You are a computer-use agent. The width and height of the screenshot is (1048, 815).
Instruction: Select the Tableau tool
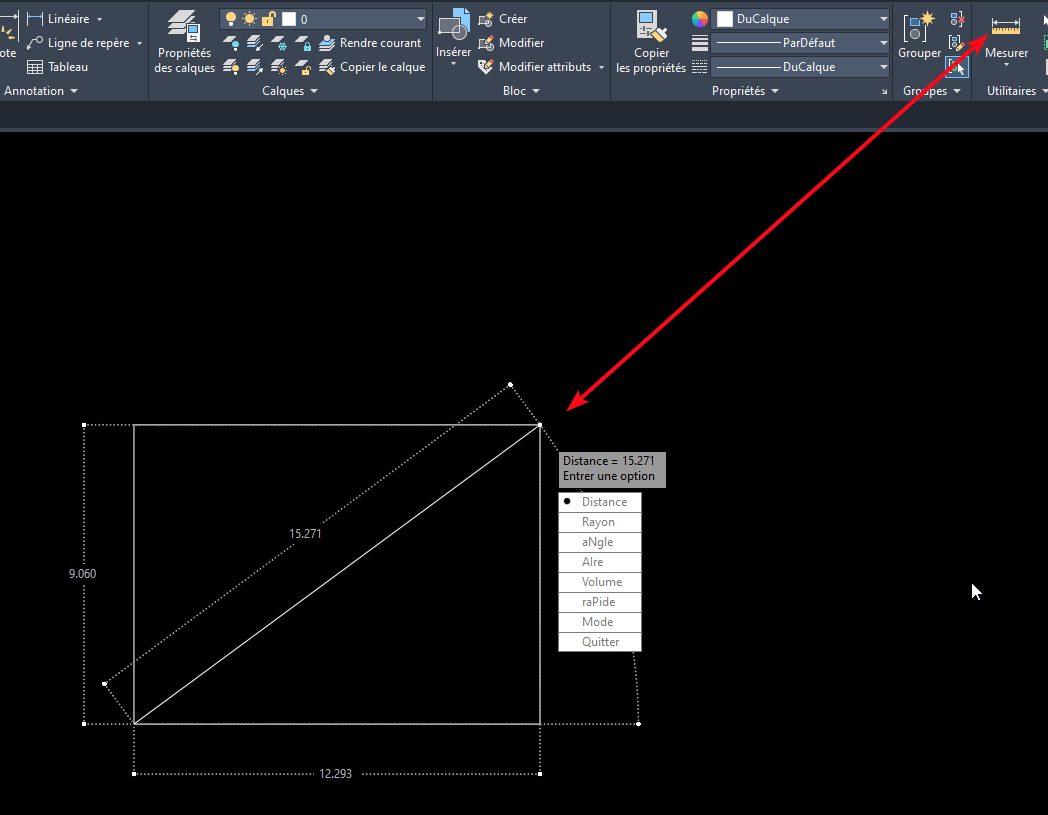pos(61,66)
